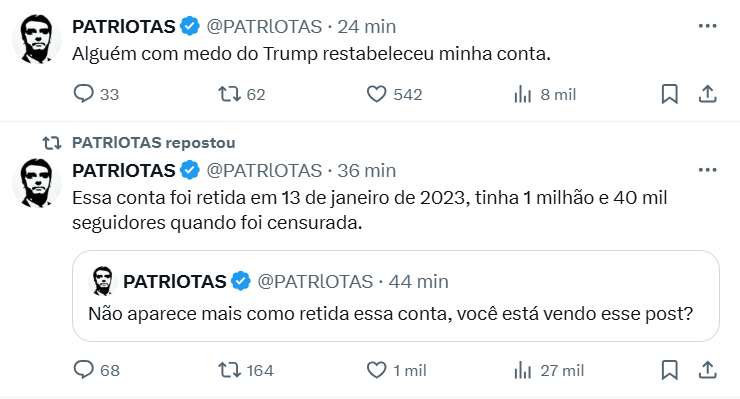This screenshot has width=740, height=399.
Task: Open the 'PATRIOTAS repostou' label
Action: point(153,143)
